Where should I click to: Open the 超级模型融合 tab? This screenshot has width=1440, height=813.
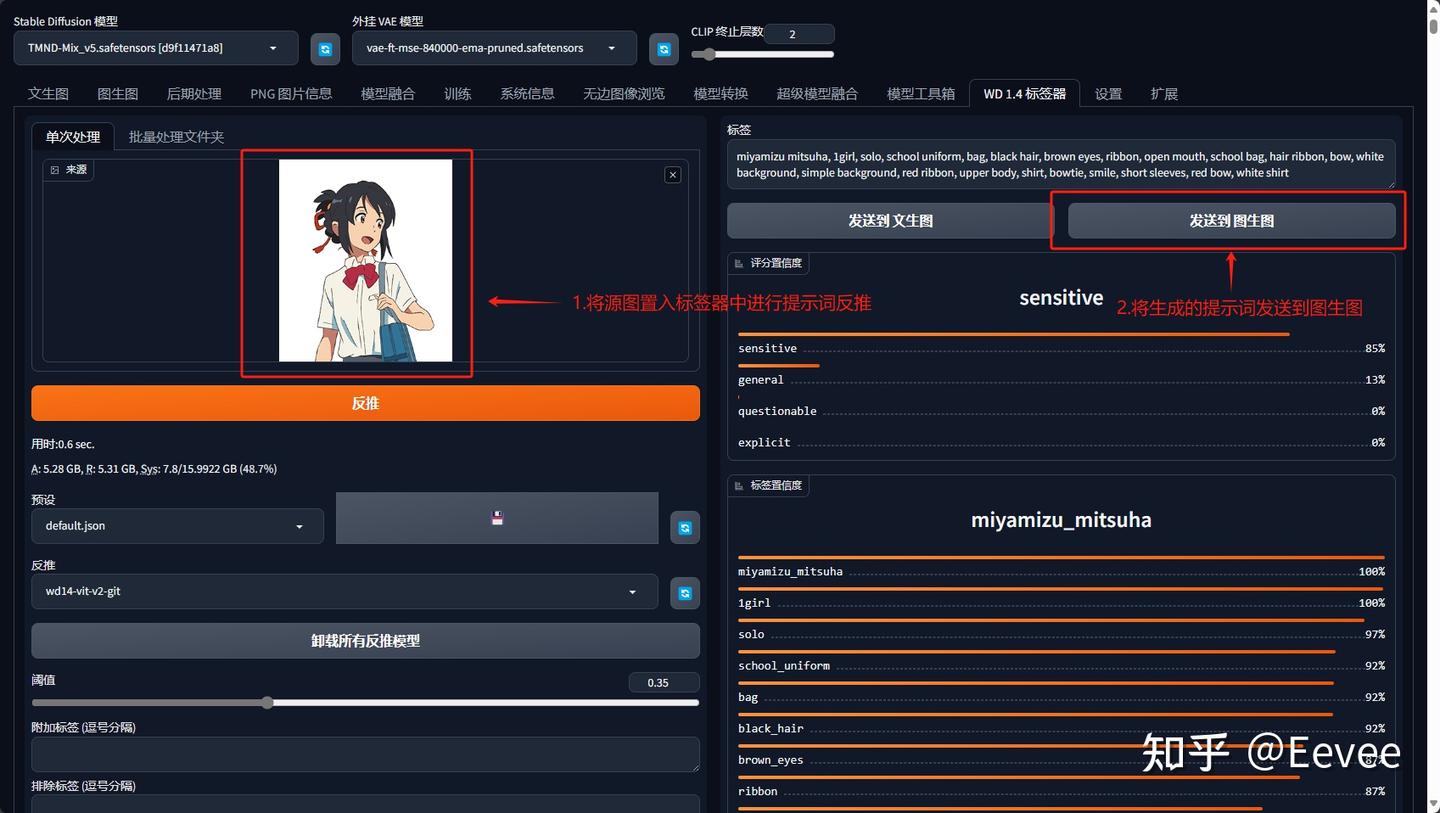(x=817, y=93)
